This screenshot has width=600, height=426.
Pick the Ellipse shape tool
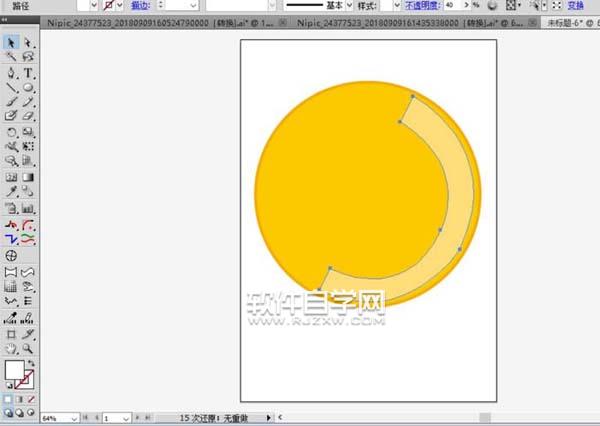(28, 87)
